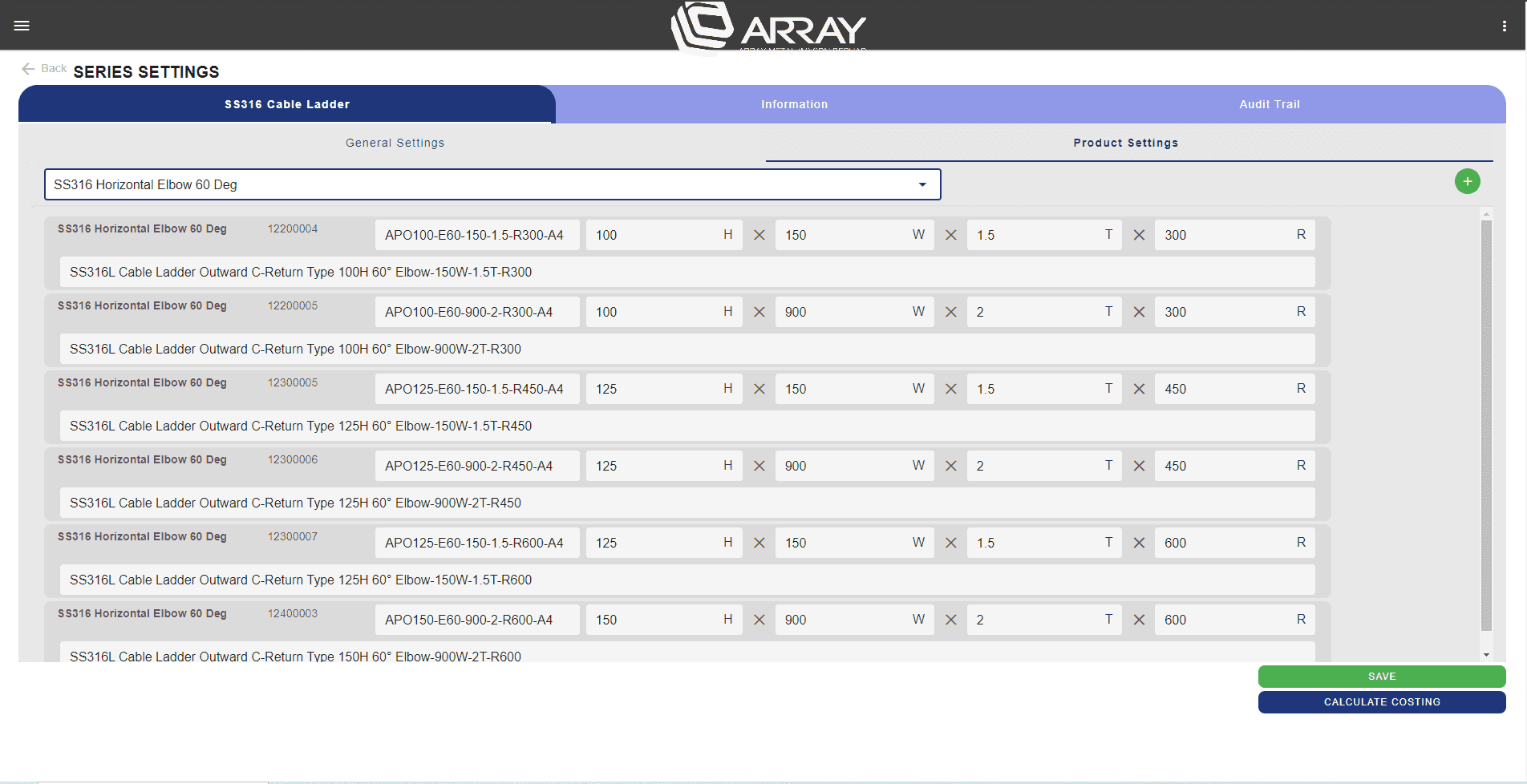
Task: Click the X icon after the 100 H field of row 12200004
Action: click(759, 235)
